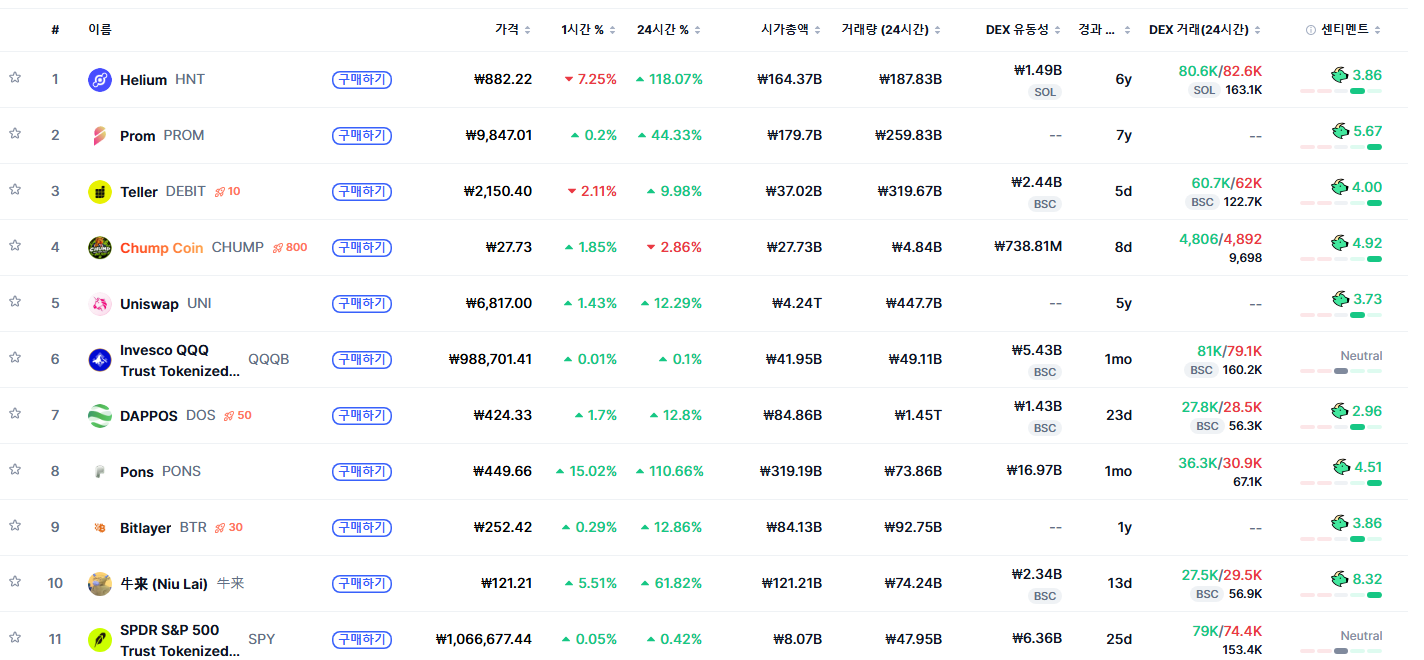Click 구매하기 for Niu Lai
Screen dimensions: 1424x660
362,583
